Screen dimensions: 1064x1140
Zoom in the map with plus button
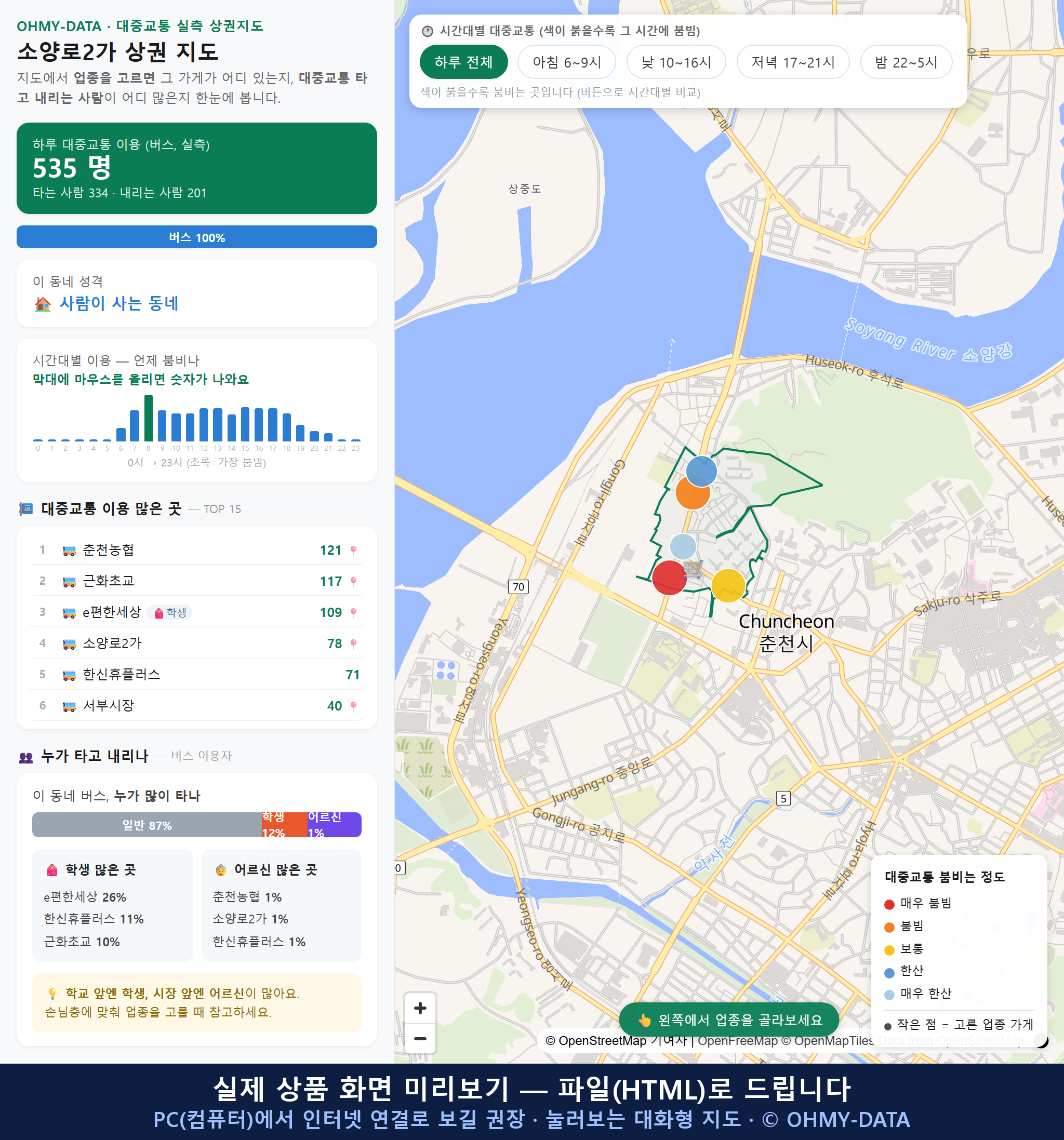[x=420, y=1008]
